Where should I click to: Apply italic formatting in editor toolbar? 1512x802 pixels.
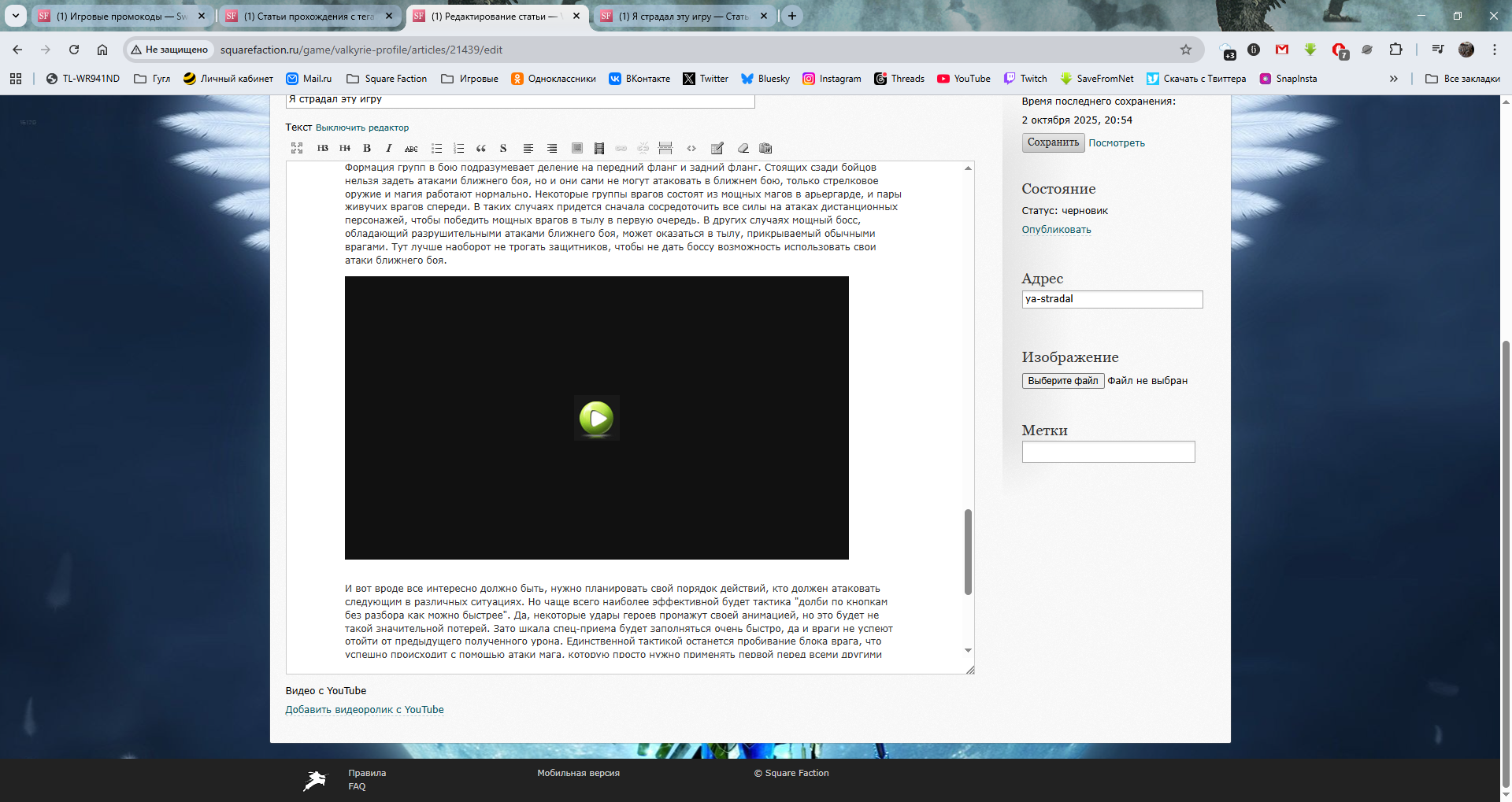(389, 148)
